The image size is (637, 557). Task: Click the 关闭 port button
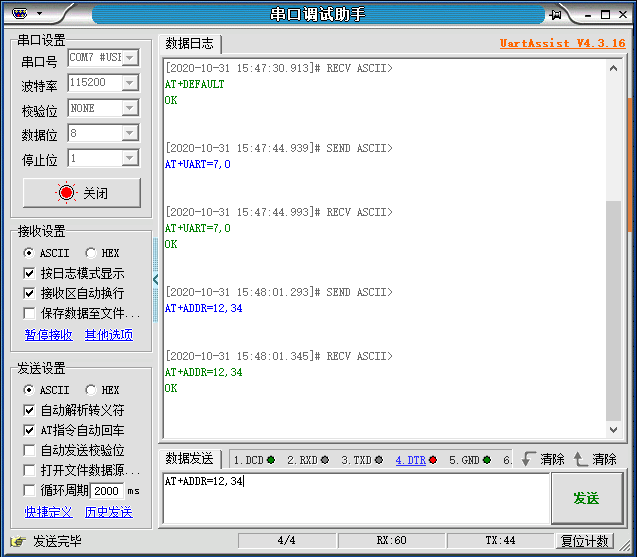click(82, 193)
